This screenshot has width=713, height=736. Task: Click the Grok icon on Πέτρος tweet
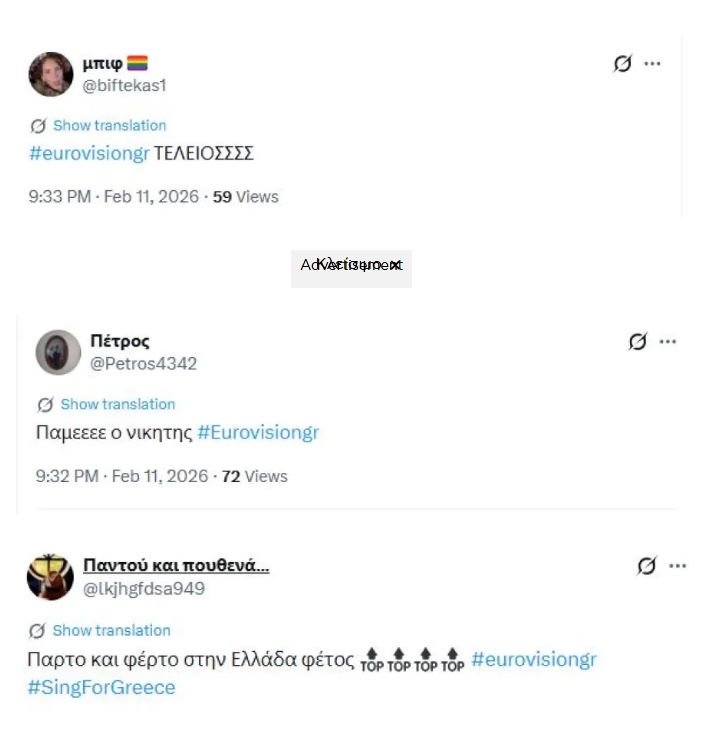[x=637, y=341]
